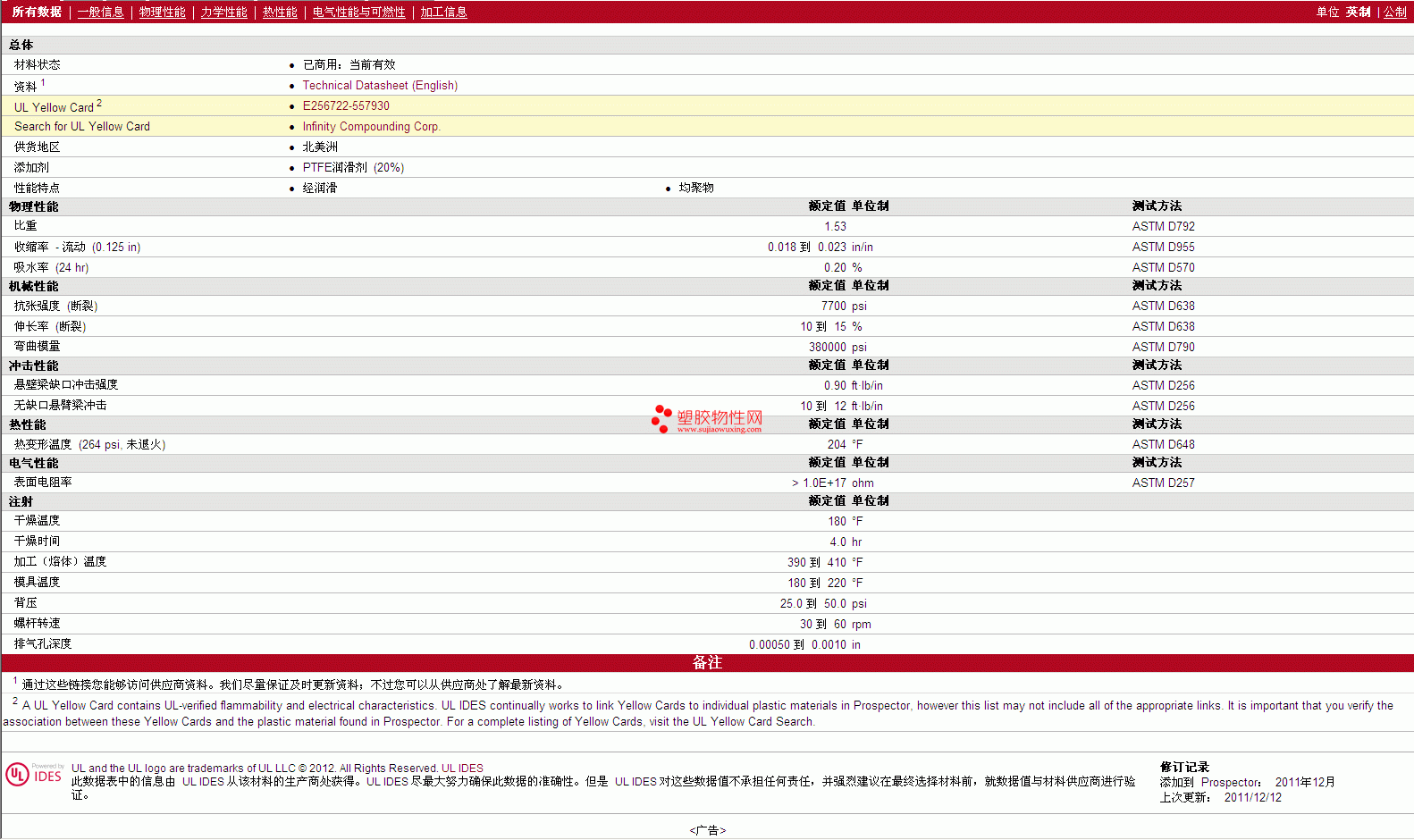Click the 北美洲 supply region entry

(320, 147)
